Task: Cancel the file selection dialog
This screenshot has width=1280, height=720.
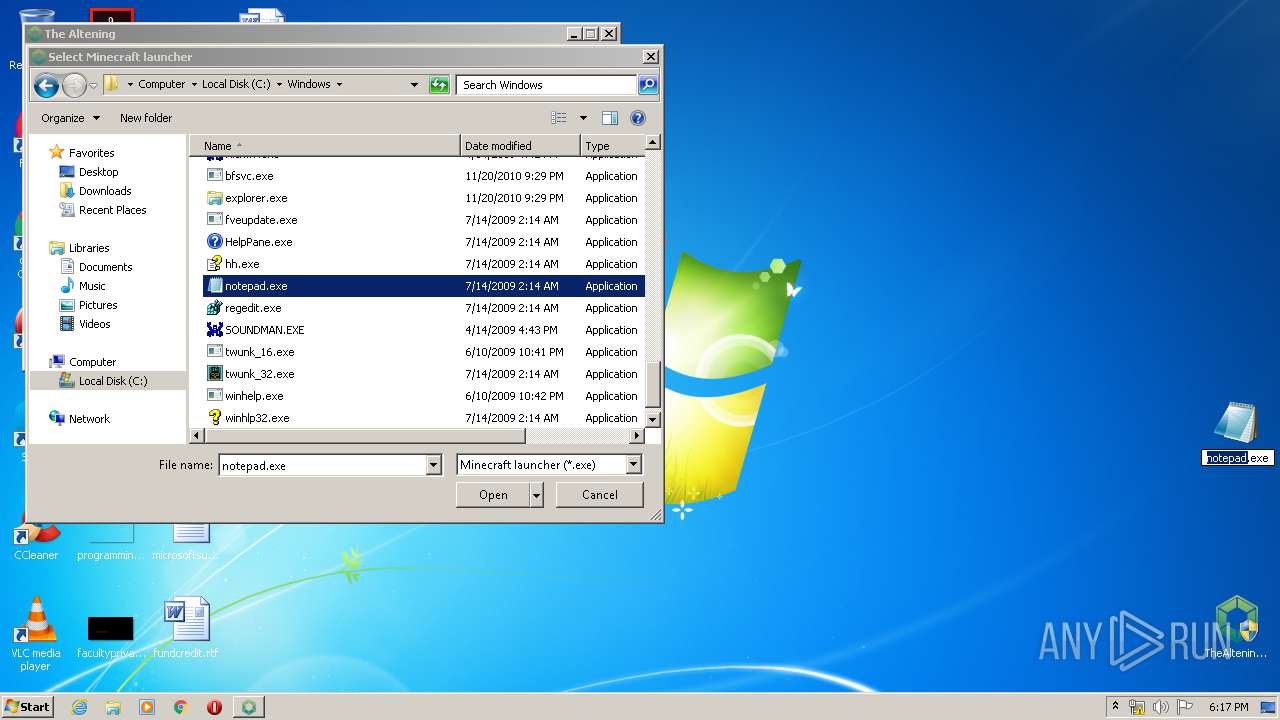Action: point(600,495)
